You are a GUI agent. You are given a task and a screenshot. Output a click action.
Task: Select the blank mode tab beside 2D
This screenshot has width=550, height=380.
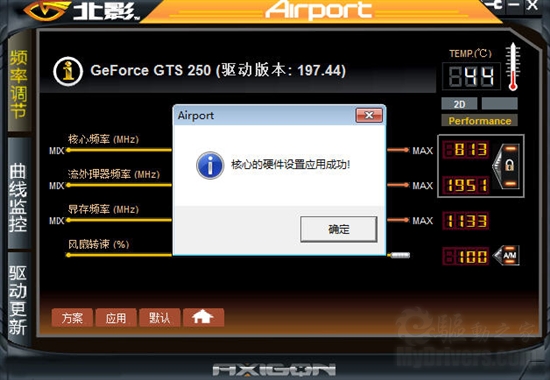tap(499, 104)
